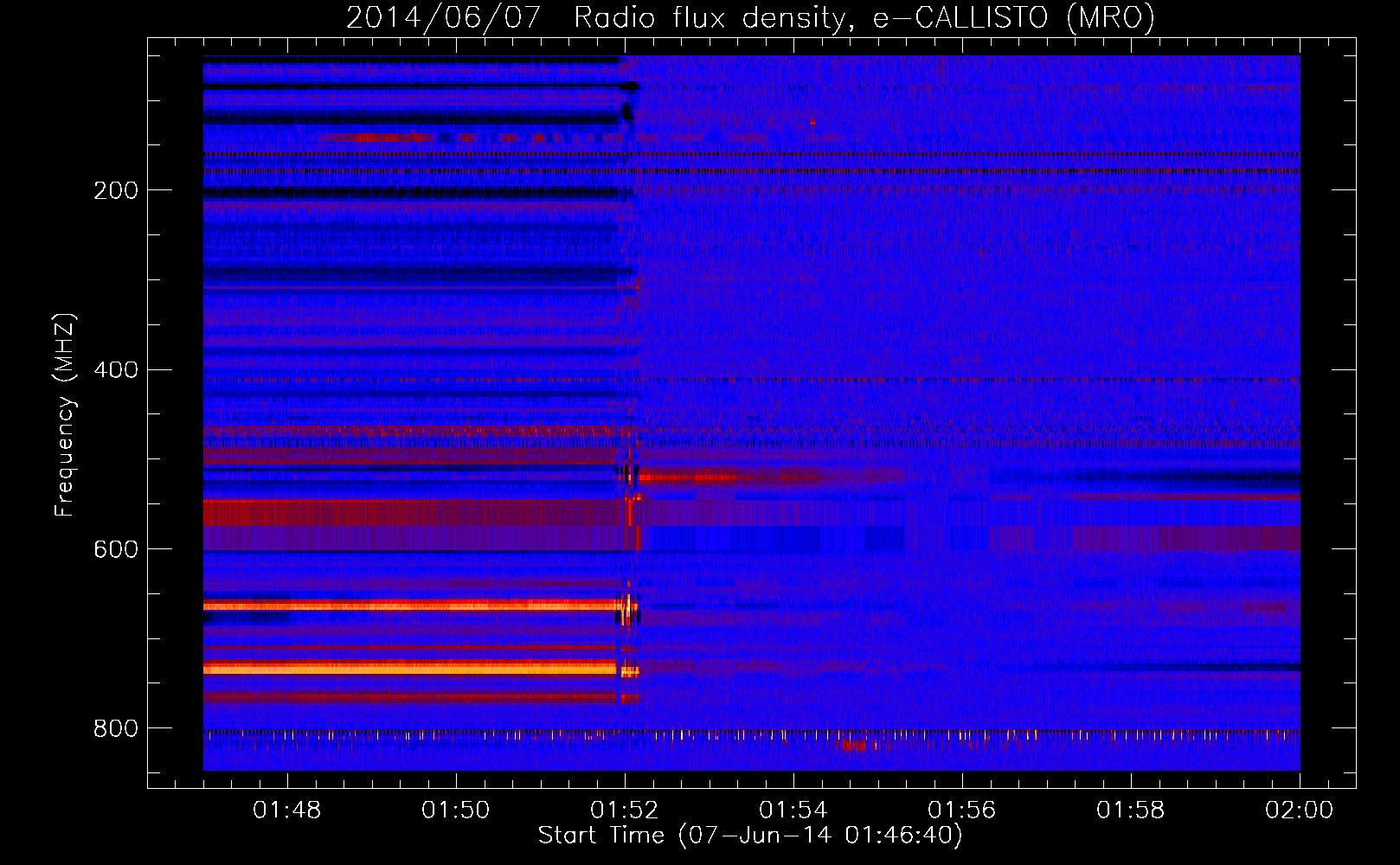The height and width of the screenshot is (865, 1400).
Task: Click the 01:50 time tick label
Action: [455, 811]
